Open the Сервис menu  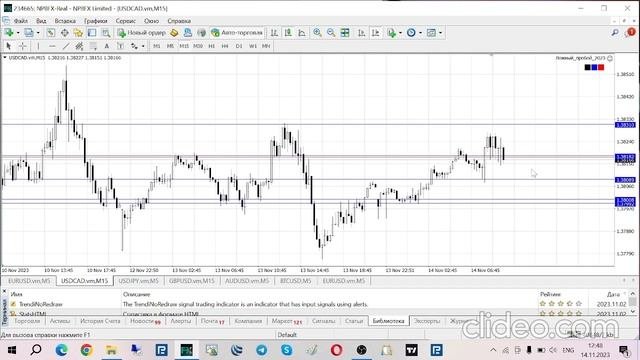point(126,21)
